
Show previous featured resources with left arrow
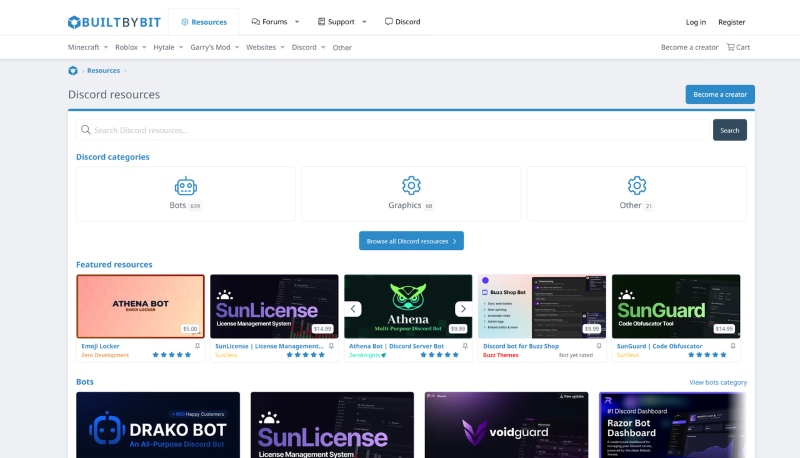click(353, 309)
